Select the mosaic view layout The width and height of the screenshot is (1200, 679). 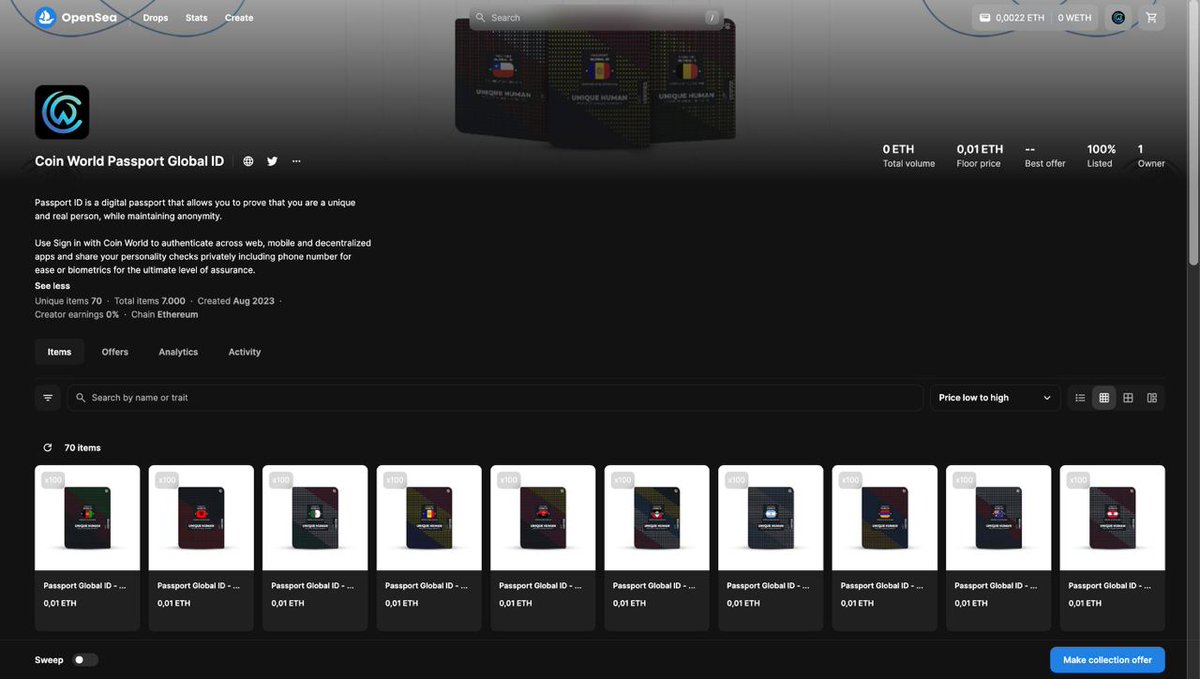(x=1152, y=398)
